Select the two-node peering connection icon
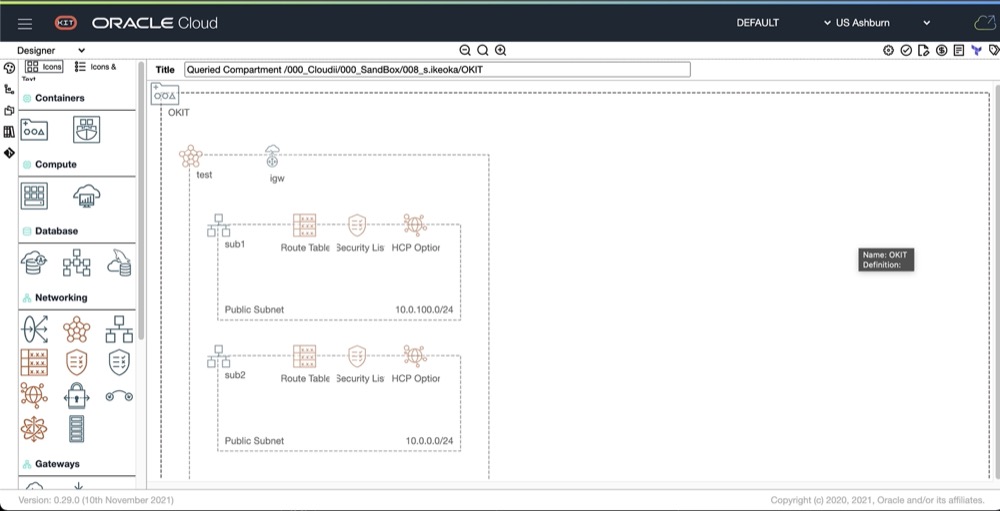 [119, 396]
